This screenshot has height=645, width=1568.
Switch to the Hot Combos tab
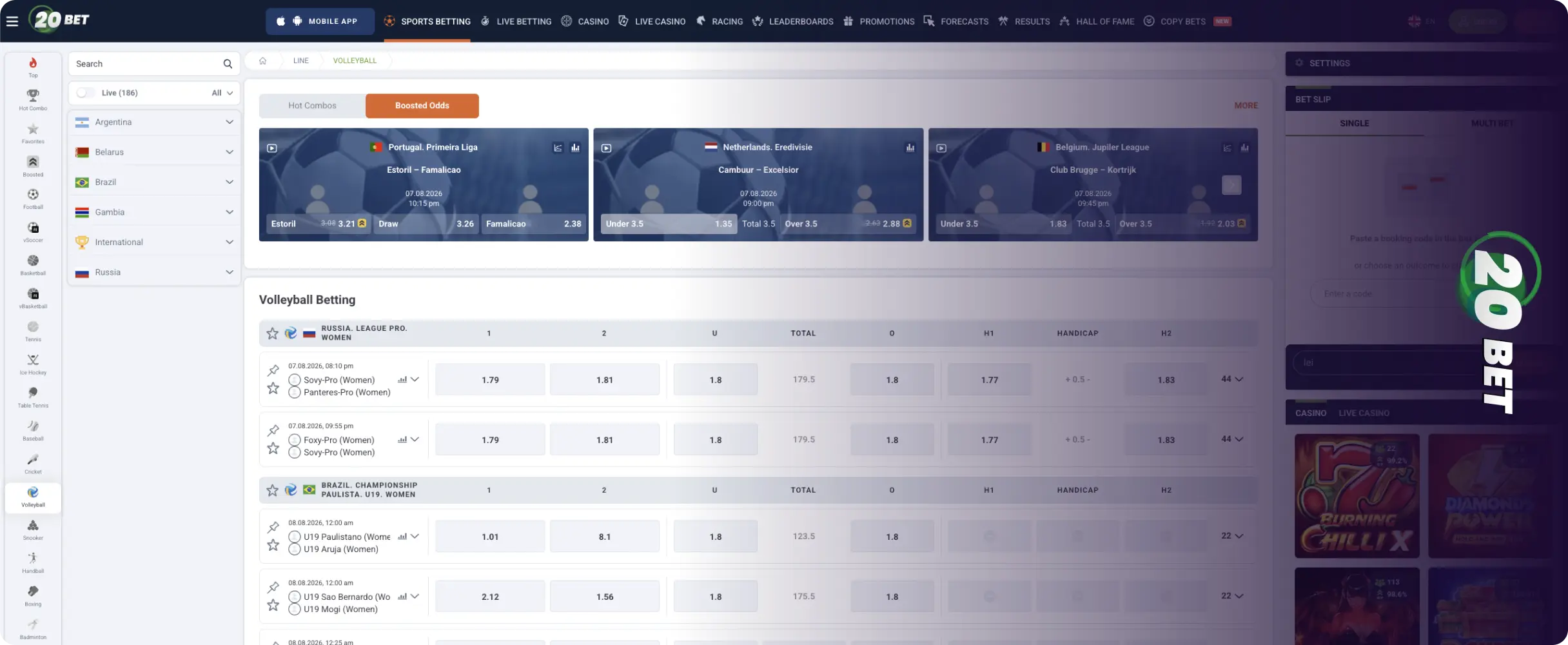click(x=312, y=106)
